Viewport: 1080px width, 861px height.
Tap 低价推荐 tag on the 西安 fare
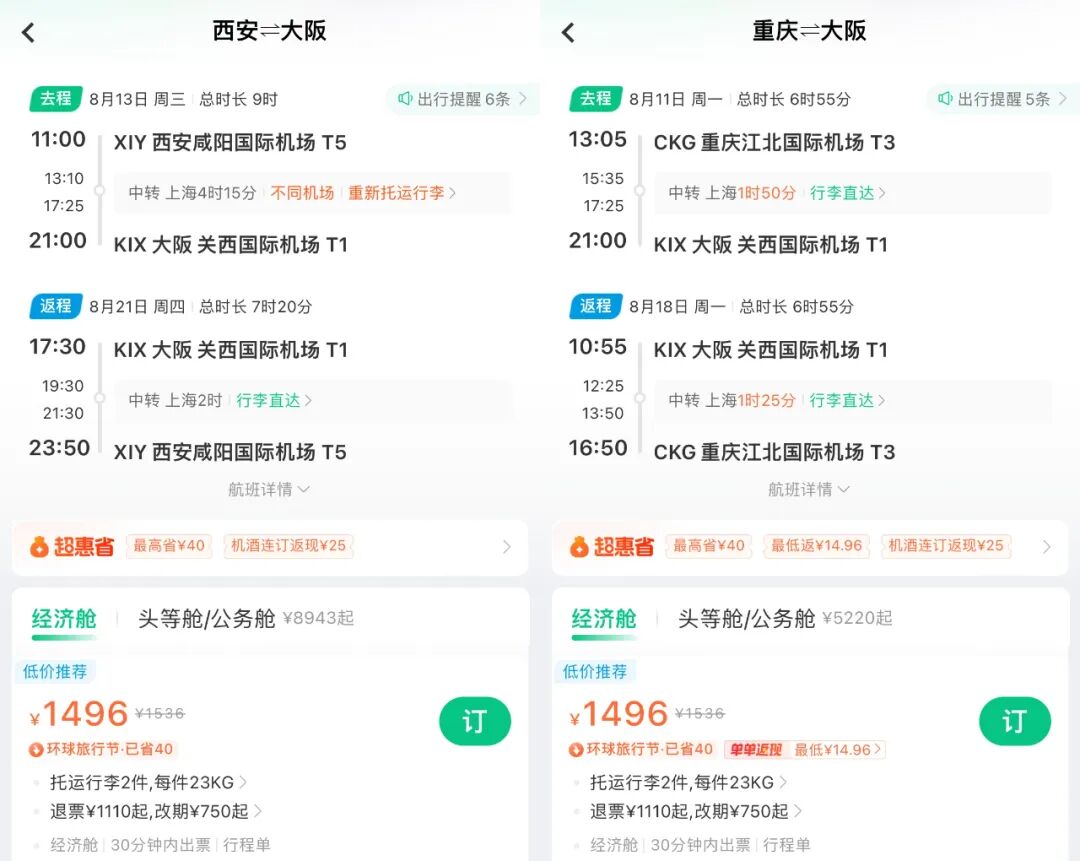click(x=56, y=671)
